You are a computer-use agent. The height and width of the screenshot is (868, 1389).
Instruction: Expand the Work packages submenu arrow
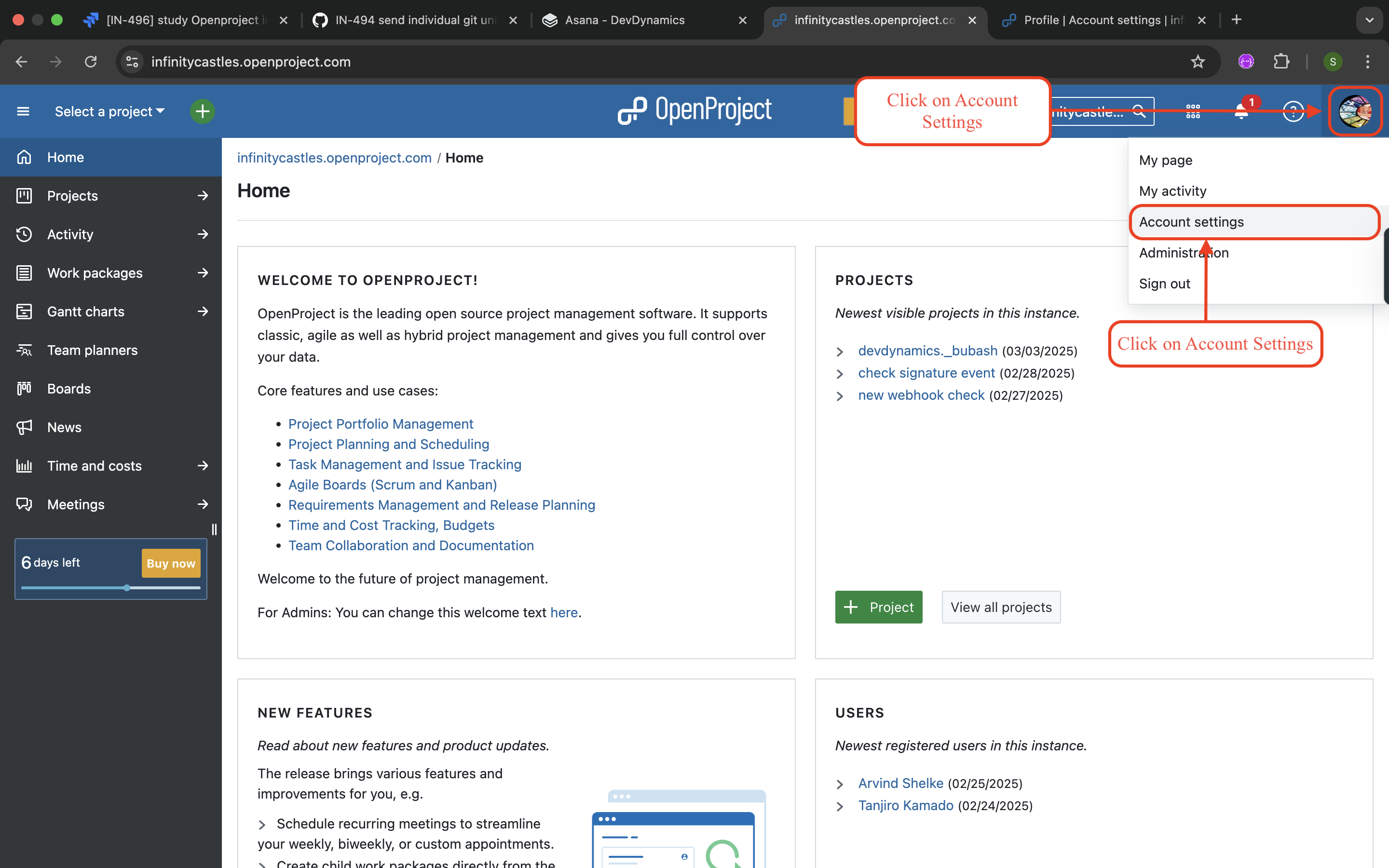point(203,272)
